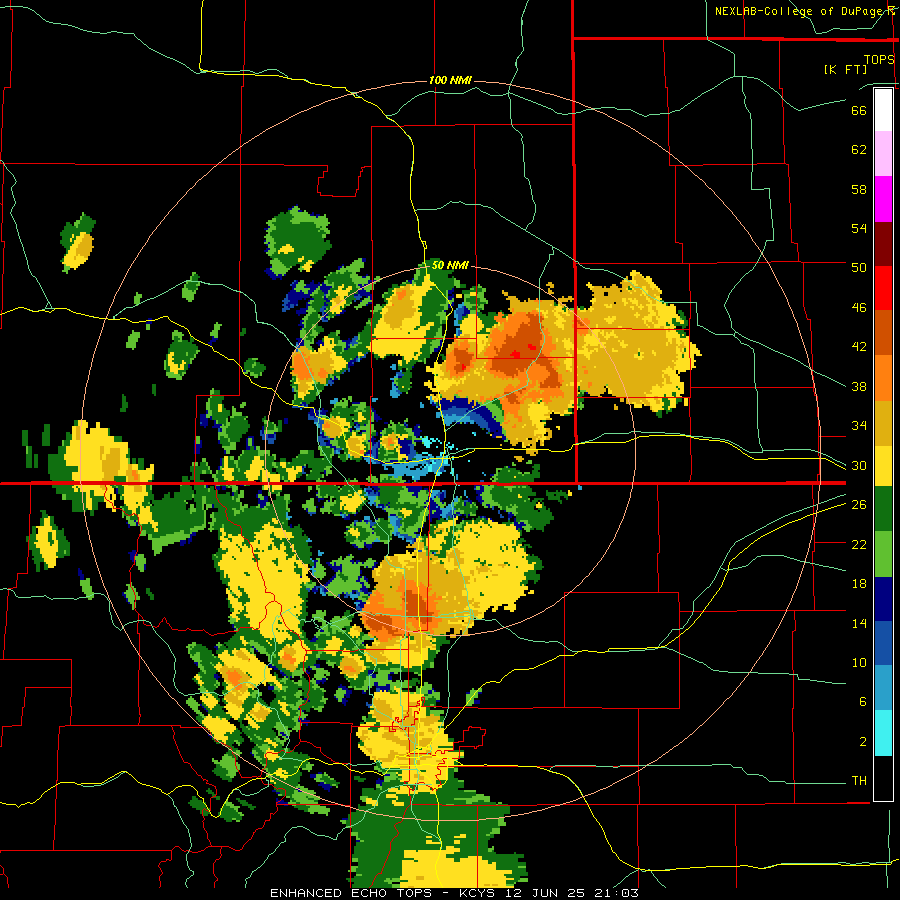Select the dark green legend swatch
This screenshot has width=900, height=900.
[883, 509]
